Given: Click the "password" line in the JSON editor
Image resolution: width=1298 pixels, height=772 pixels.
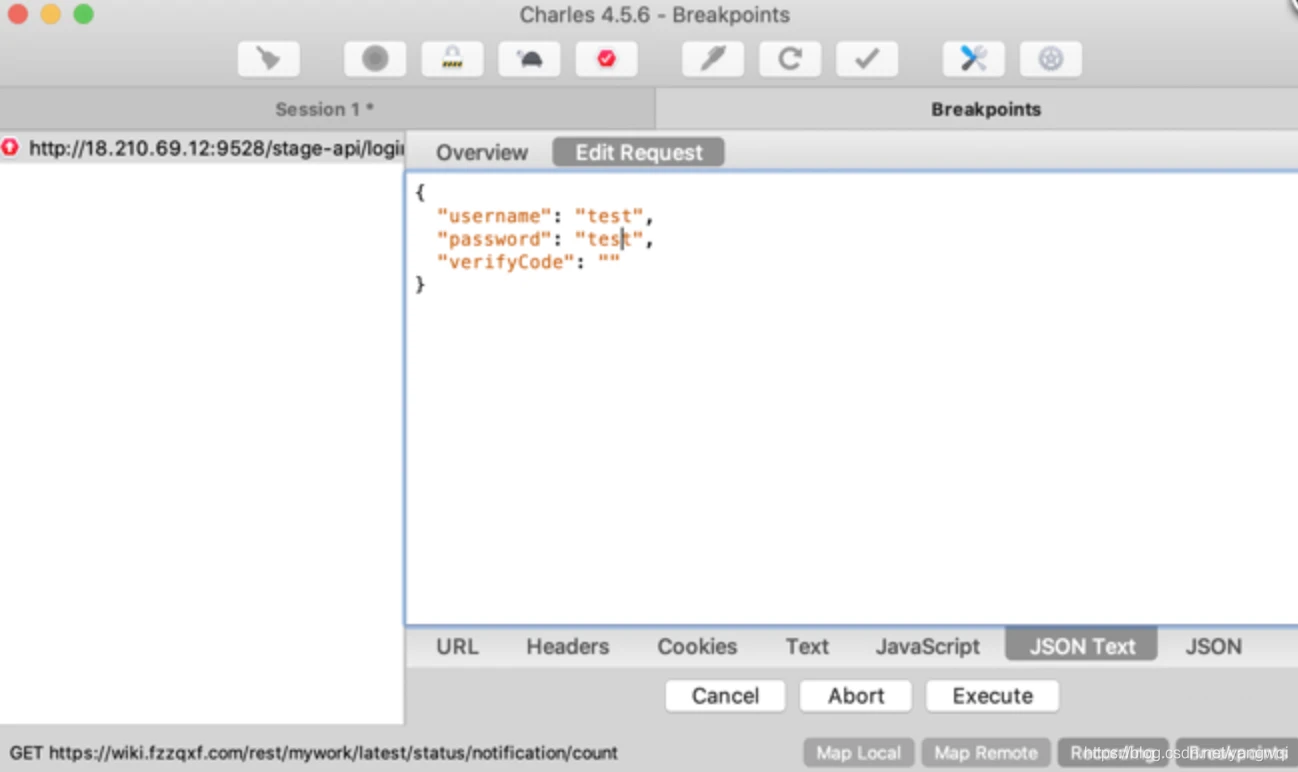Looking at the screenshot, I should [545, 239].
